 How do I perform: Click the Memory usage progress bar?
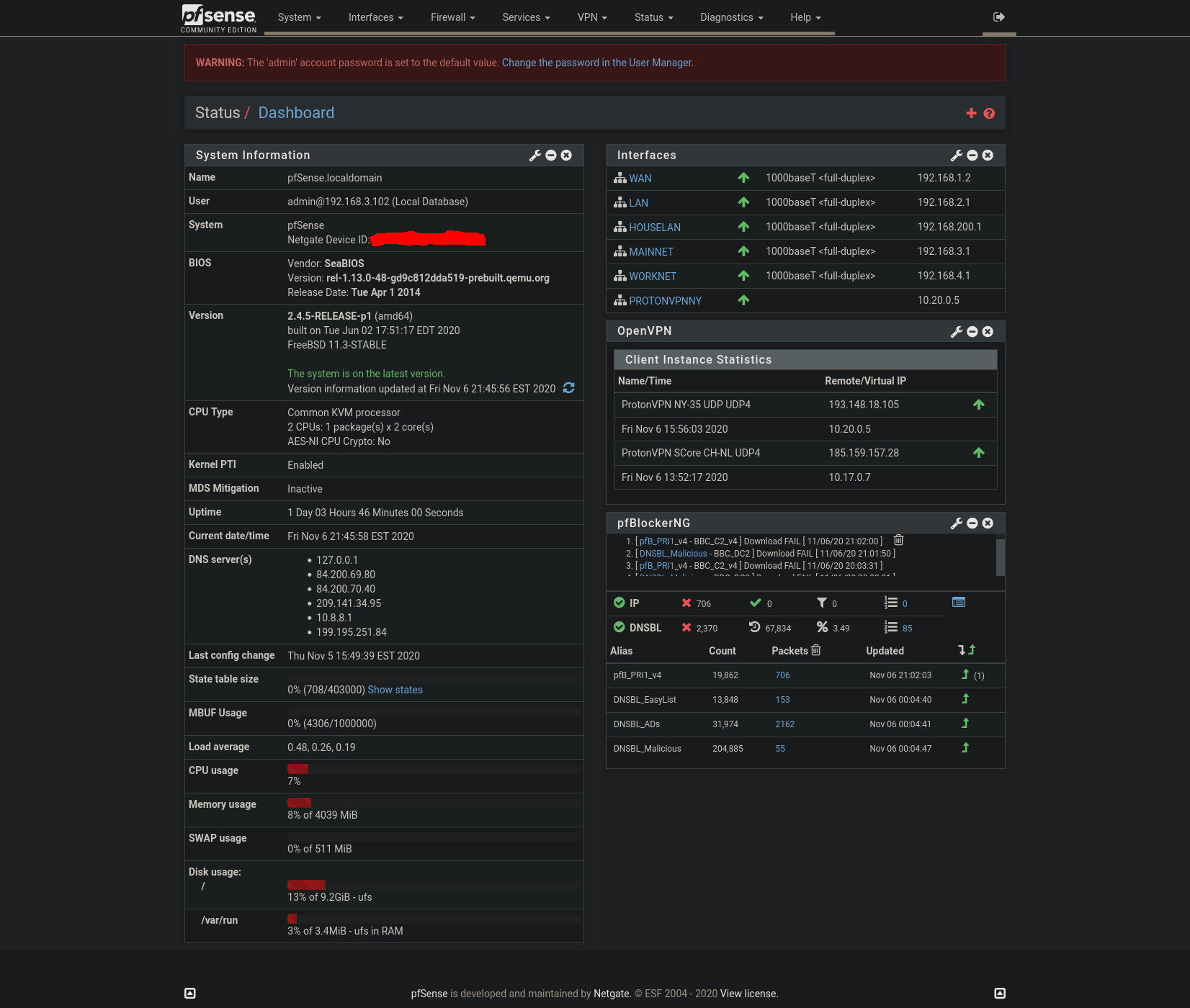coord(434,803)
